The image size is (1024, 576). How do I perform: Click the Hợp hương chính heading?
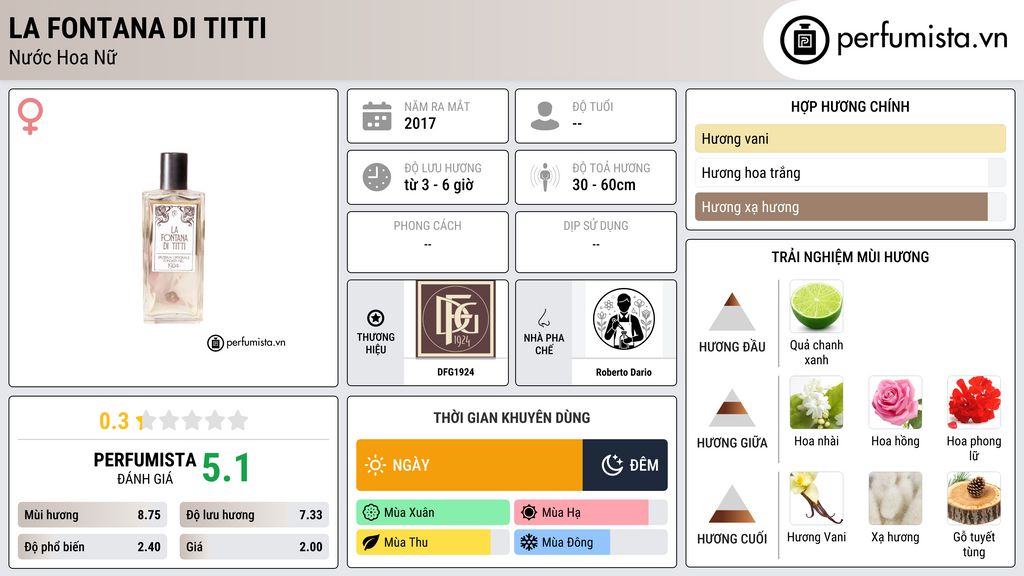[850, 106]
